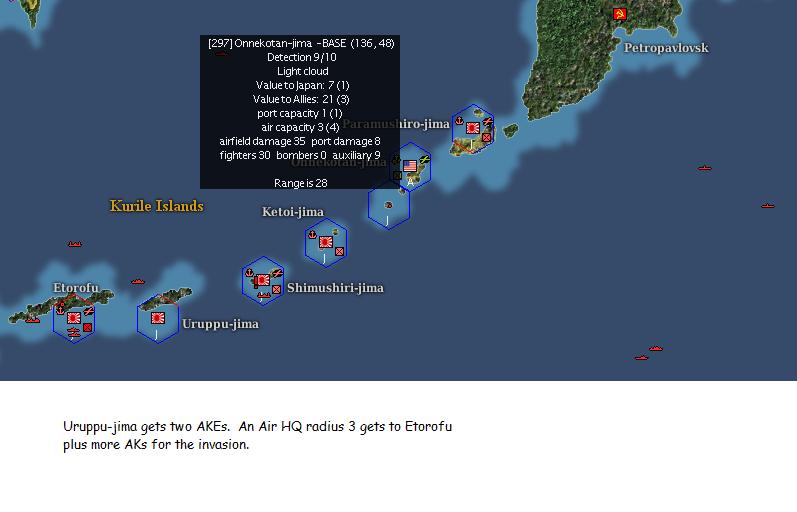Open the airfield icon at Etorofu
The height and width of the screenshot is (512, 797).
click(88, 311)
